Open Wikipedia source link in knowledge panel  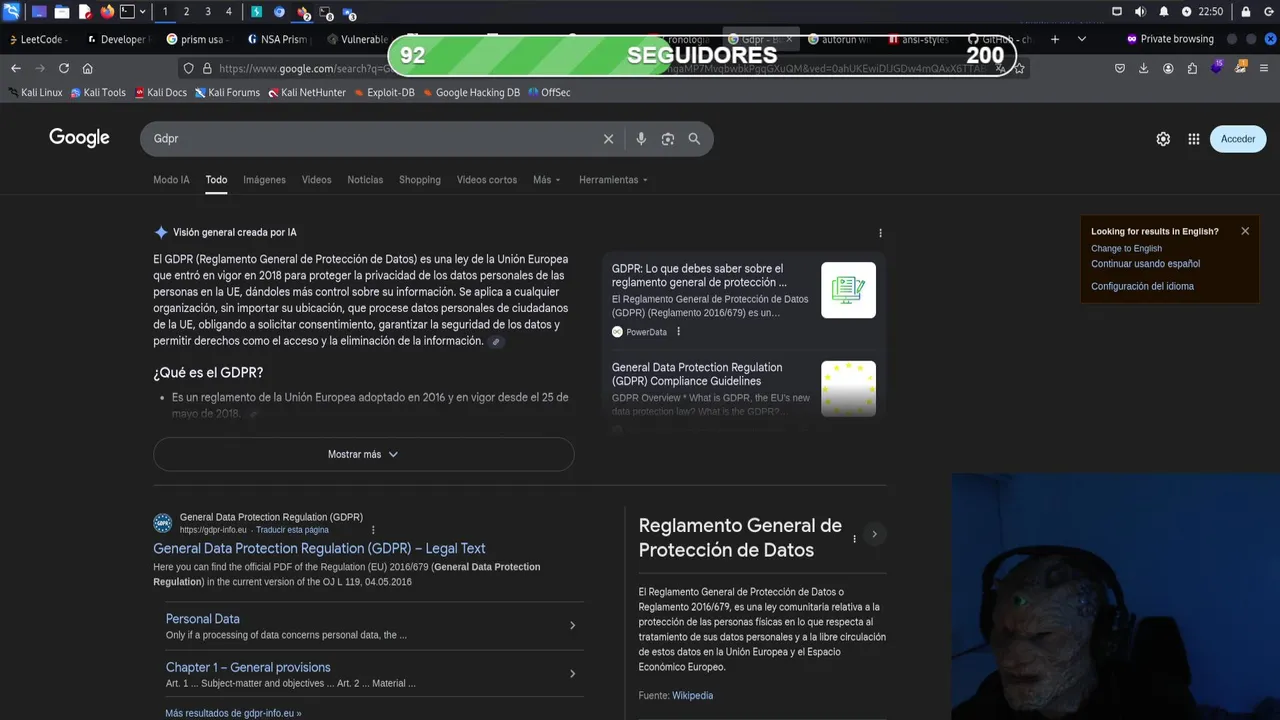(692, 695)
